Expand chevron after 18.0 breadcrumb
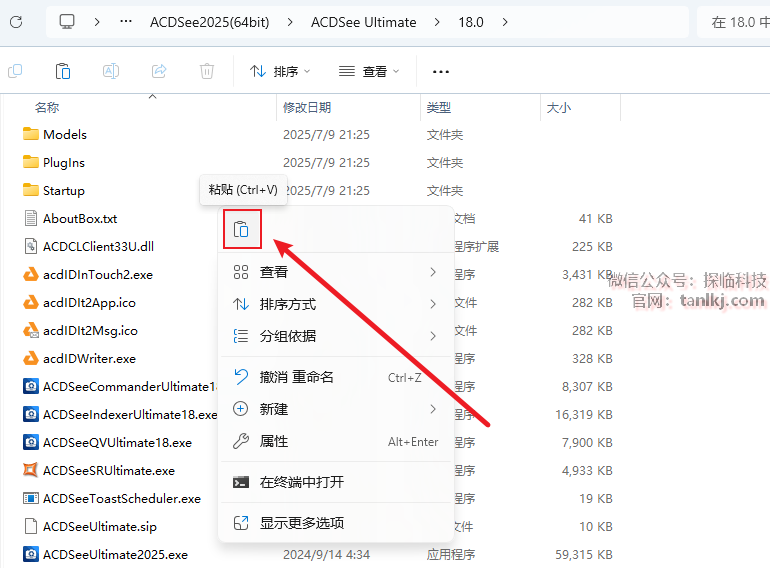770x573 pixels. [505, 22]
